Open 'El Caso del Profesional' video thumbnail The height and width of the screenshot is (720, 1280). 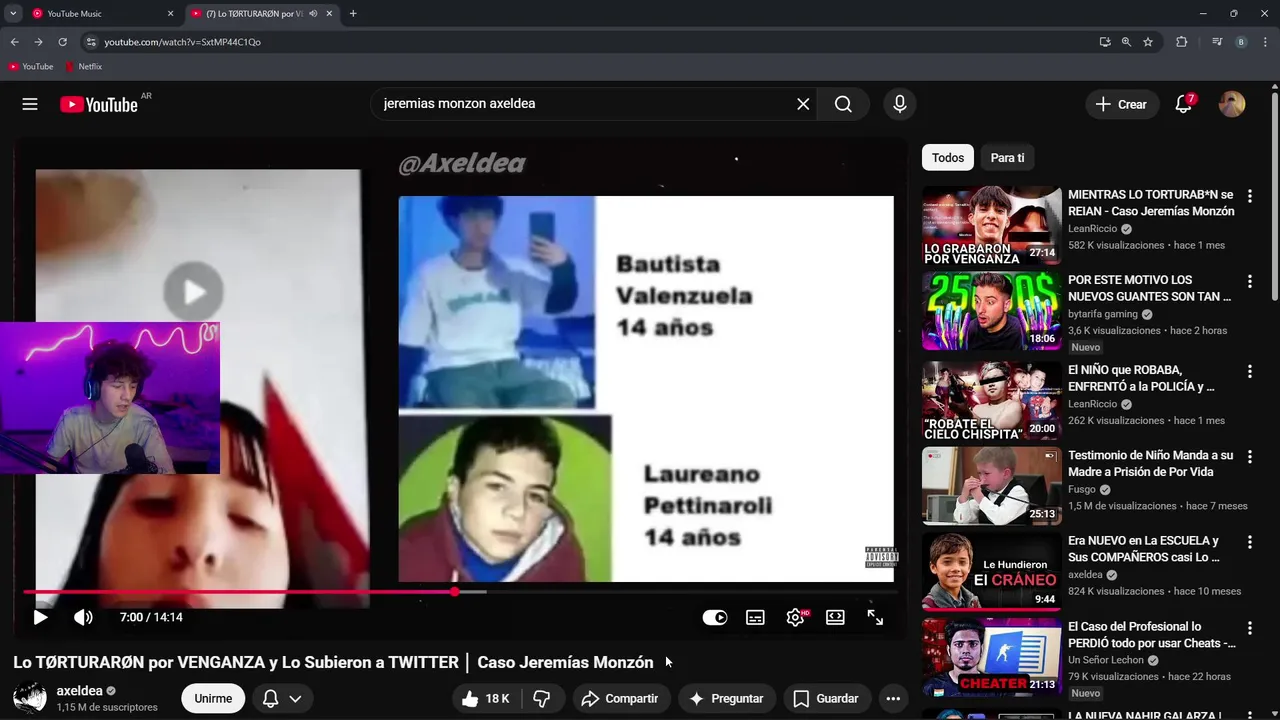pyautogui.click(x=992, y=657)
